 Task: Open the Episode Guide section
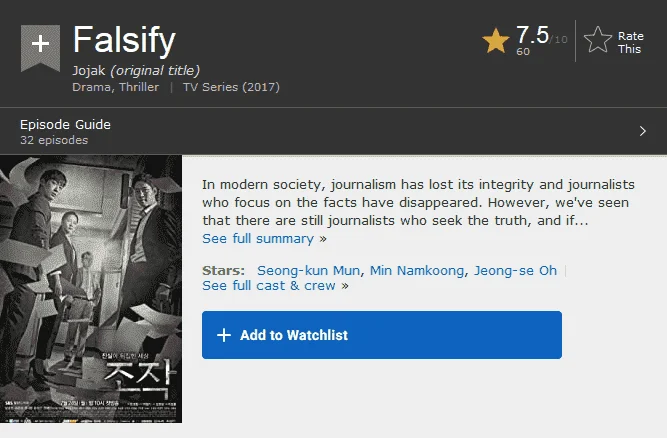pos(65,125)
